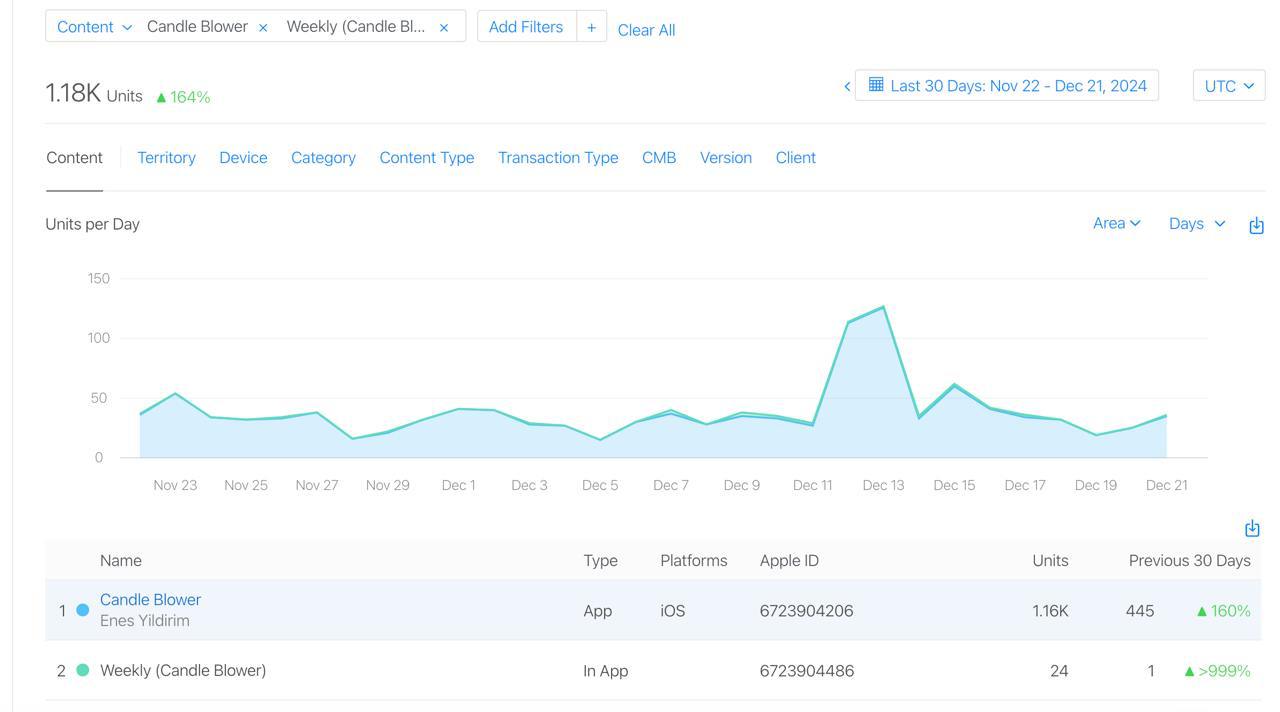Select the Device tab
This screenshot has height=712, width=1280.
click(243, 158)
